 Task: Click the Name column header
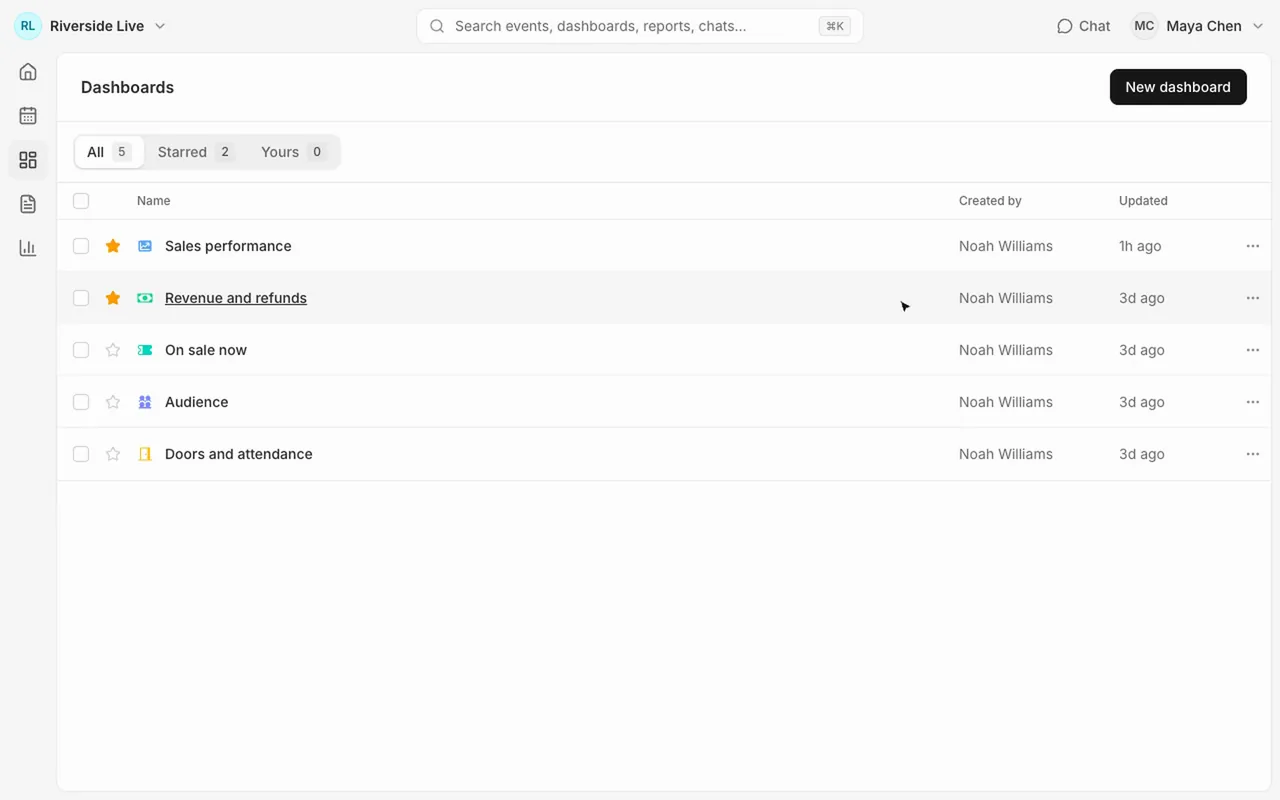point(154,201)
